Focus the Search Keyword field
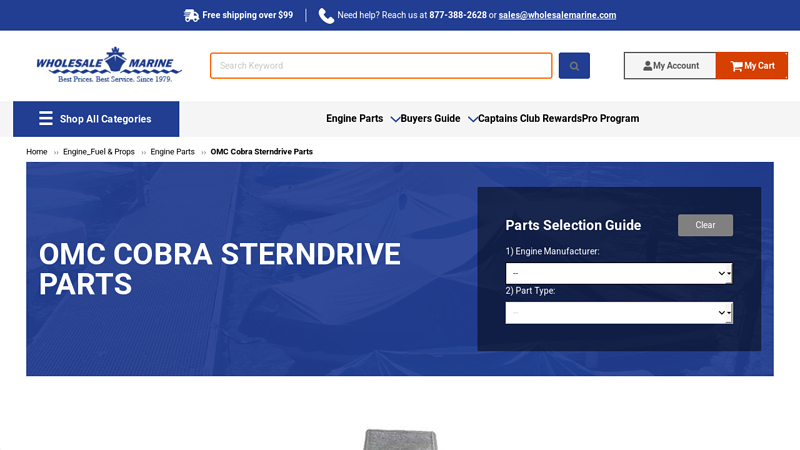This screenshot has height=450, width=800. 381,66
